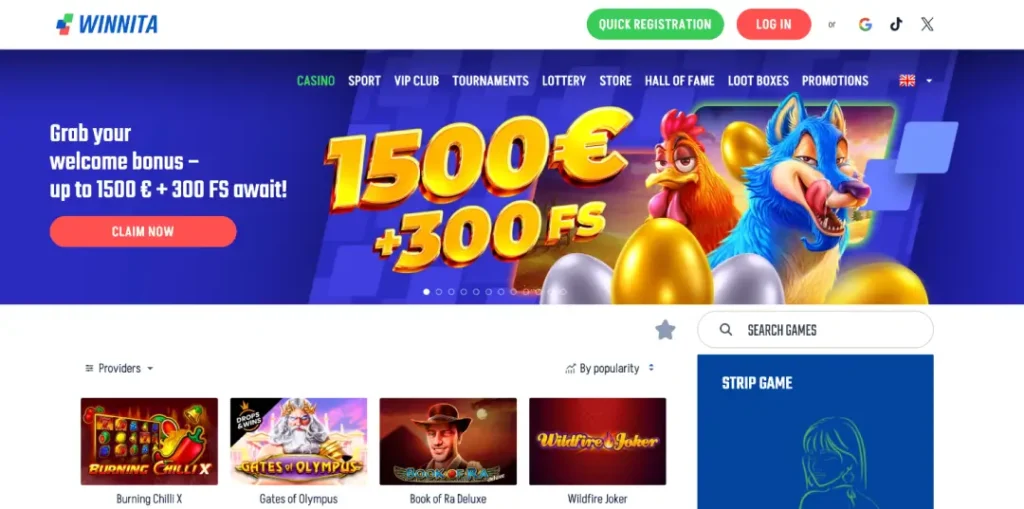1024x509 pixels.
Task: Sign in with the X icon
Action: (927, 25)
